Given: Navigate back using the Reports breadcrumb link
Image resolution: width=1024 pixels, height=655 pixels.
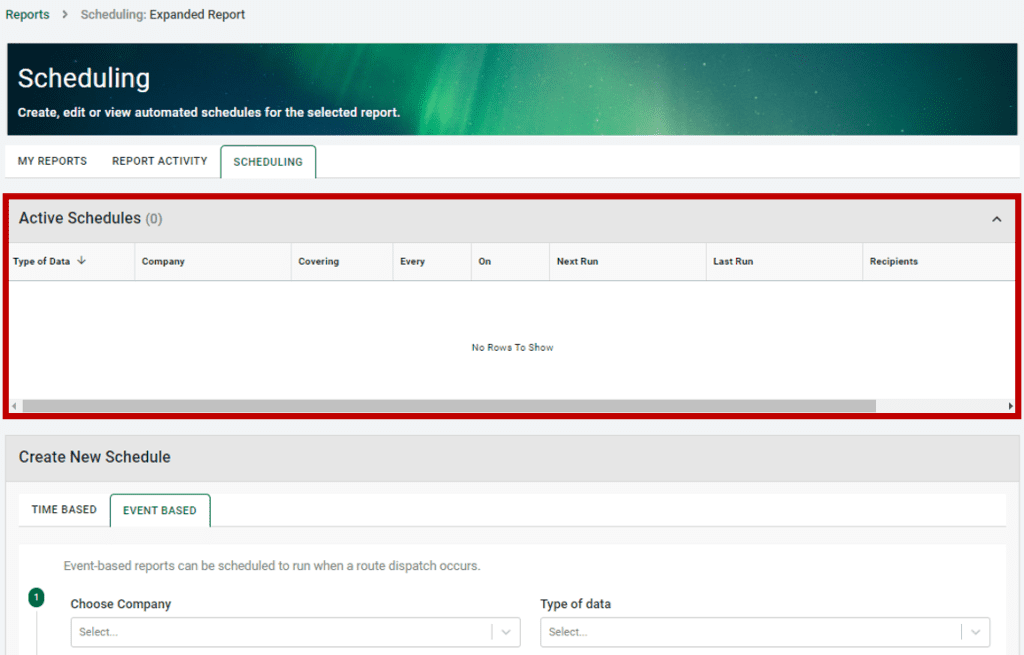Looking at the screenshot, I should click(27, 14).
